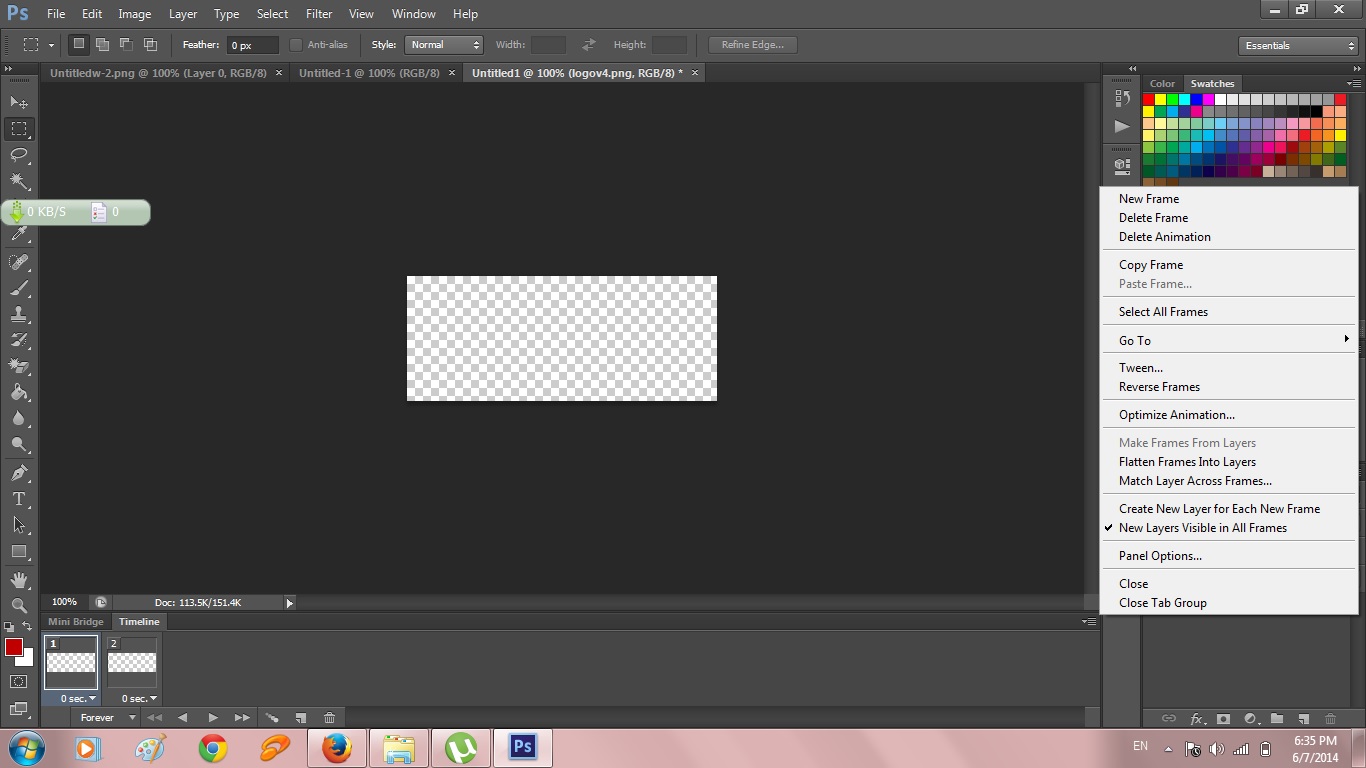Select the Magic Wand tool
This screenshot has height=768, width=1366.
[19, 181]
